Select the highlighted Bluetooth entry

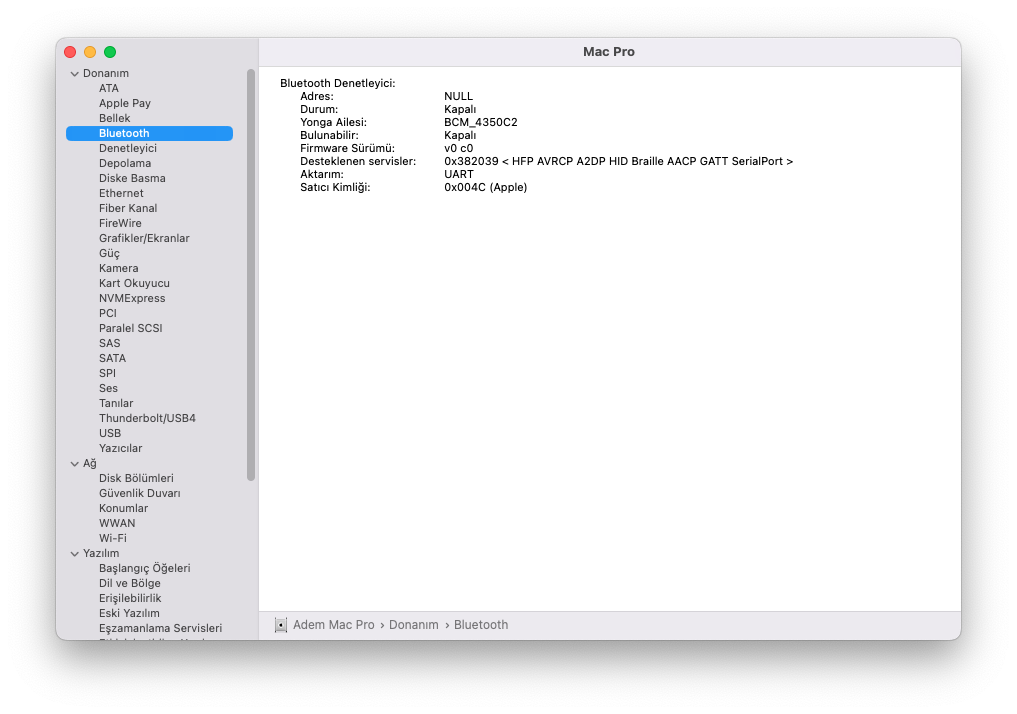click(149, 134)
